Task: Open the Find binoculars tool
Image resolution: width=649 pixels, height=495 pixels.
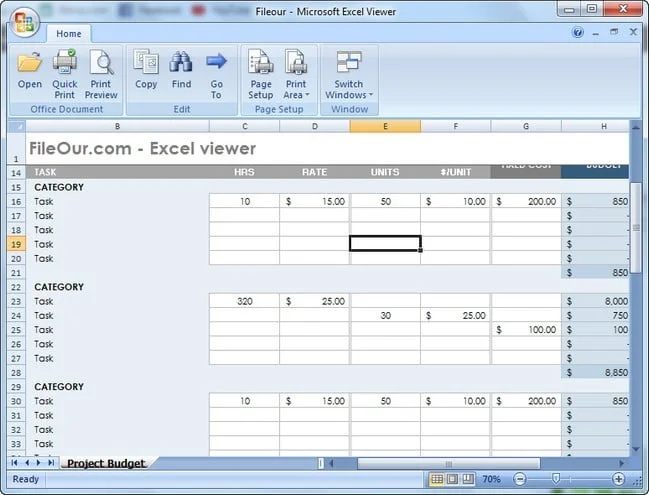Action: point(181,72)
